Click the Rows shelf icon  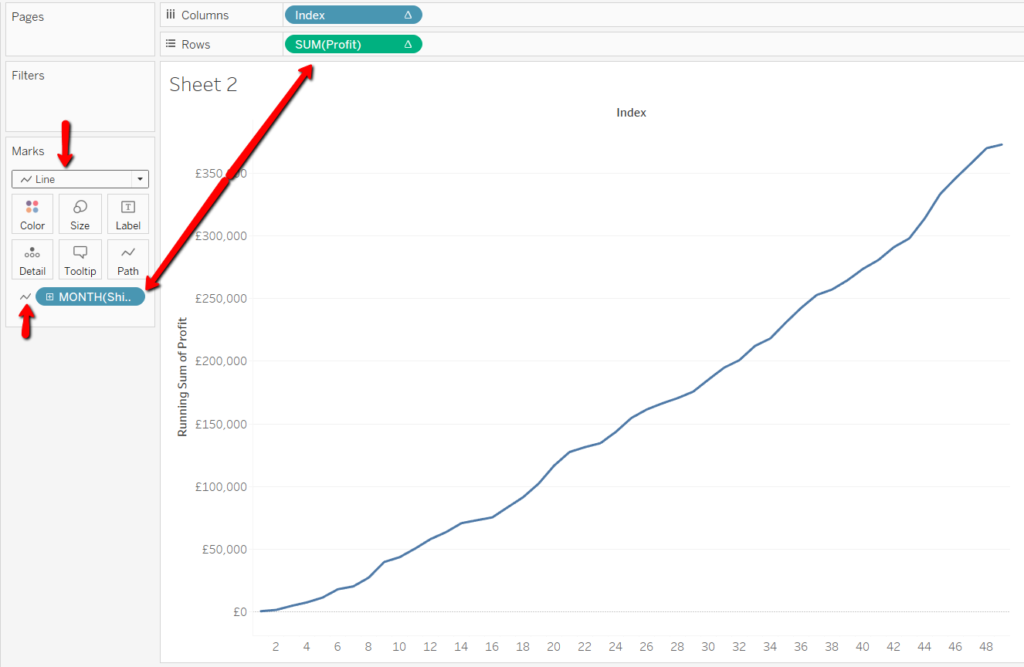[170, 44]
